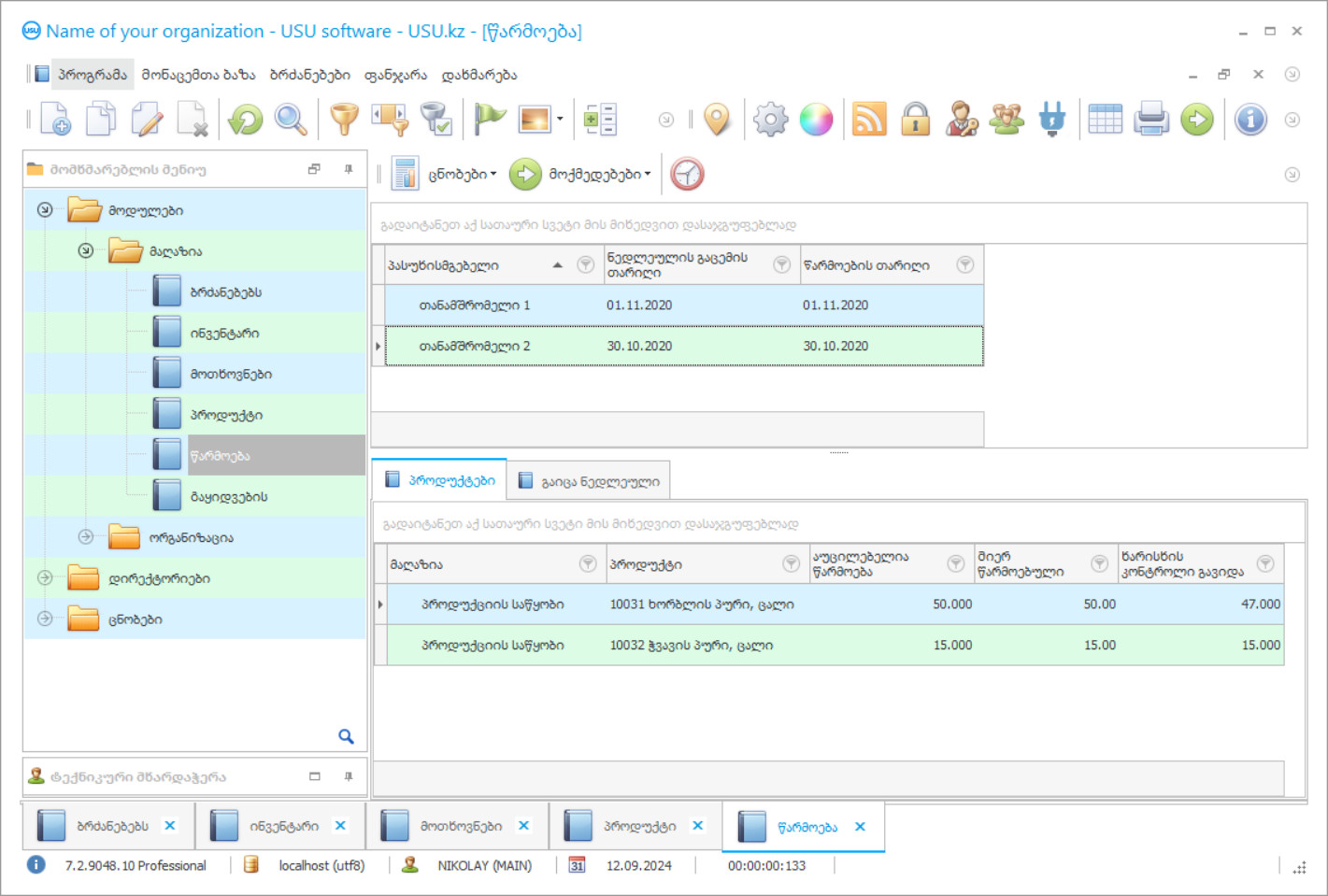Screen dimensions: 1328x896
Task: Click the map location pin icon
Action: coord(717,120)
